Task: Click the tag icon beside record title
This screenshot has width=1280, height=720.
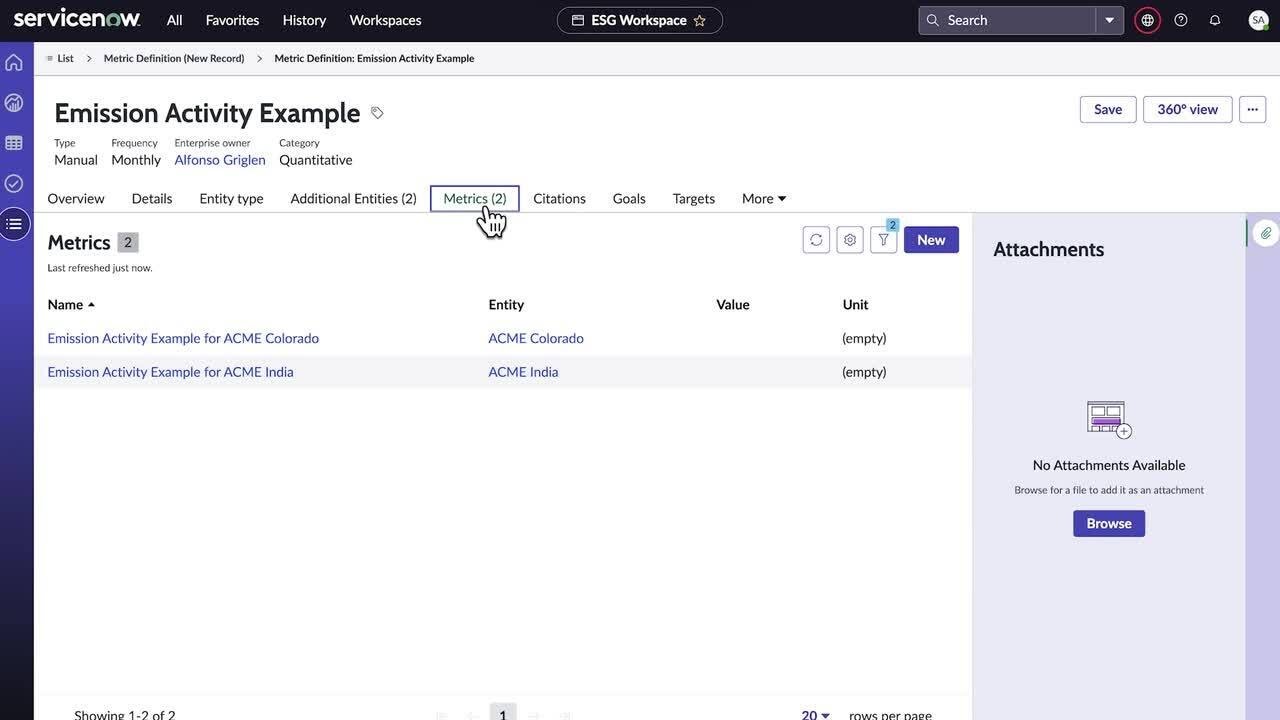Action: pyautogui.click(x=377, y=113)
